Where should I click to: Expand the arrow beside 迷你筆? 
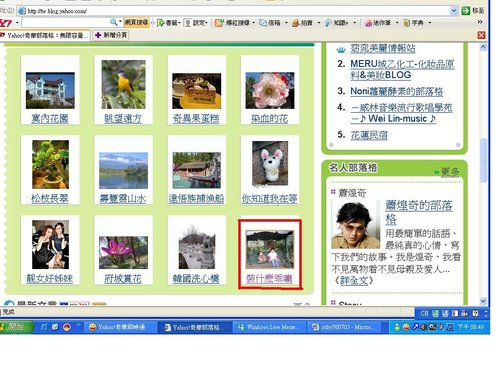click(397, 23)
